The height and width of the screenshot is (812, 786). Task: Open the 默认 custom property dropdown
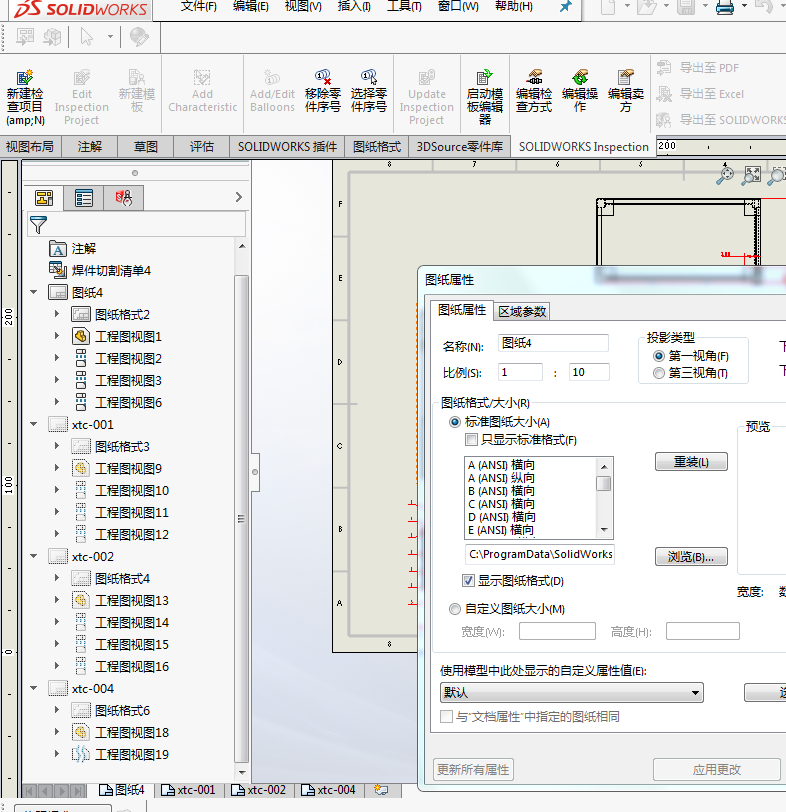coord(572,693)
